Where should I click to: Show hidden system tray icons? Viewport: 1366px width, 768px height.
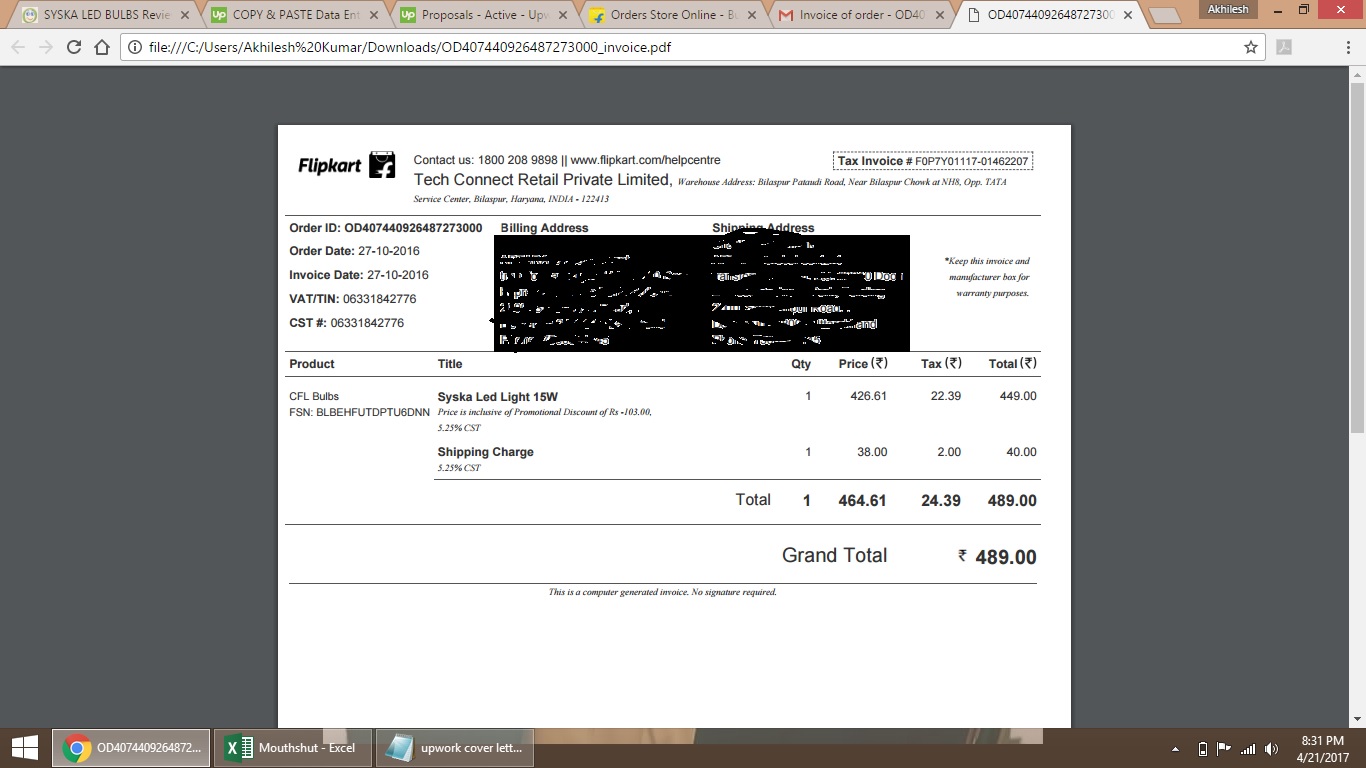(1175, 749)
